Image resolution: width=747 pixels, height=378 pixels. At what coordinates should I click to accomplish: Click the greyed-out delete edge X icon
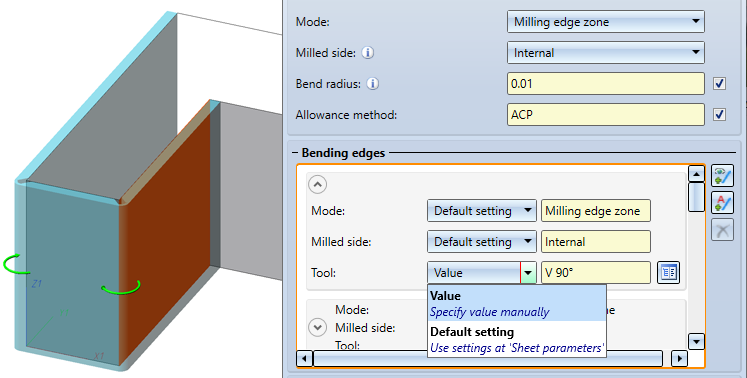point(722,230)
